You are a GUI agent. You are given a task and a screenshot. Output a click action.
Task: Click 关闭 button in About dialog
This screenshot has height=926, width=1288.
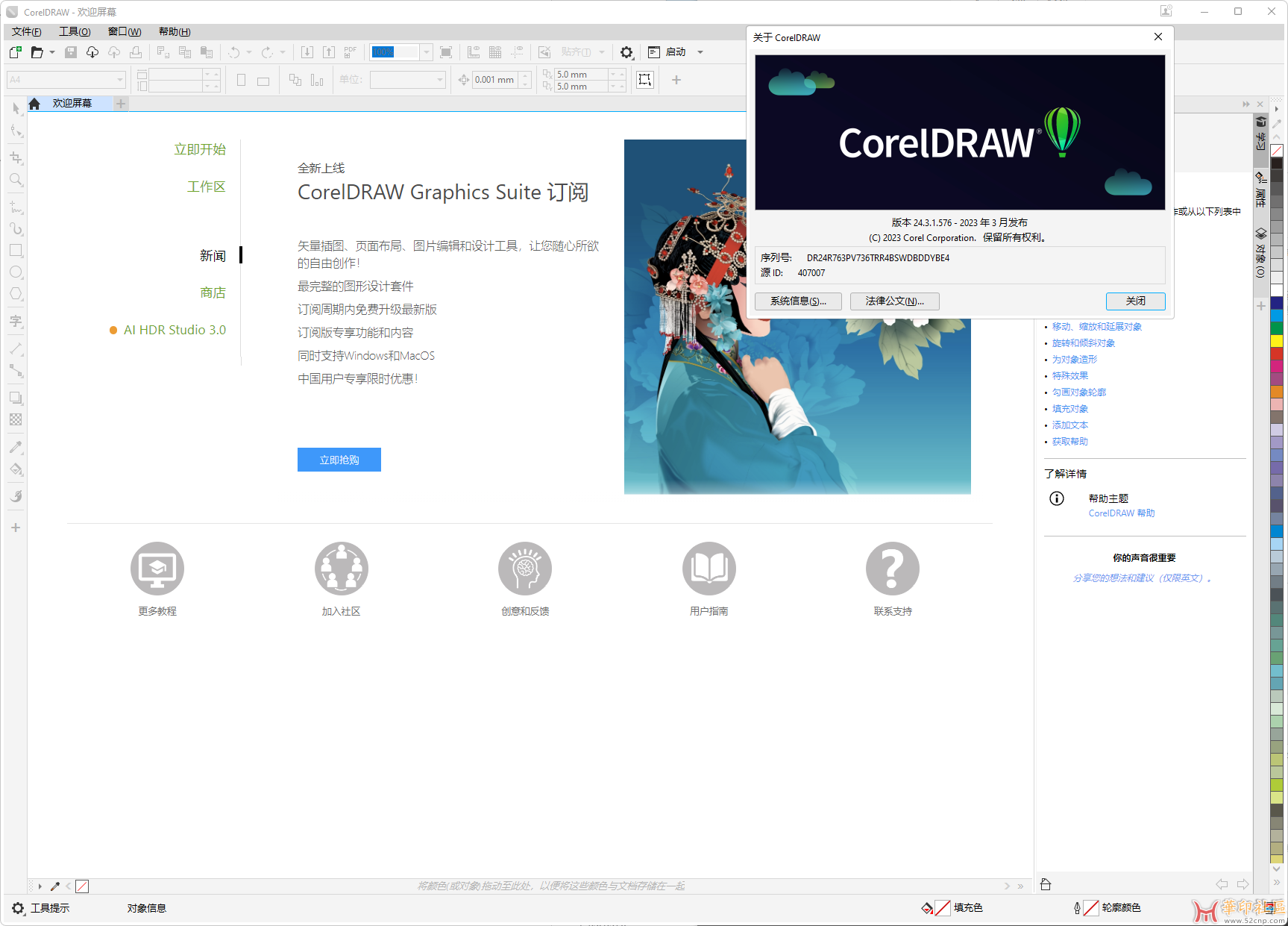point(1136,301)
